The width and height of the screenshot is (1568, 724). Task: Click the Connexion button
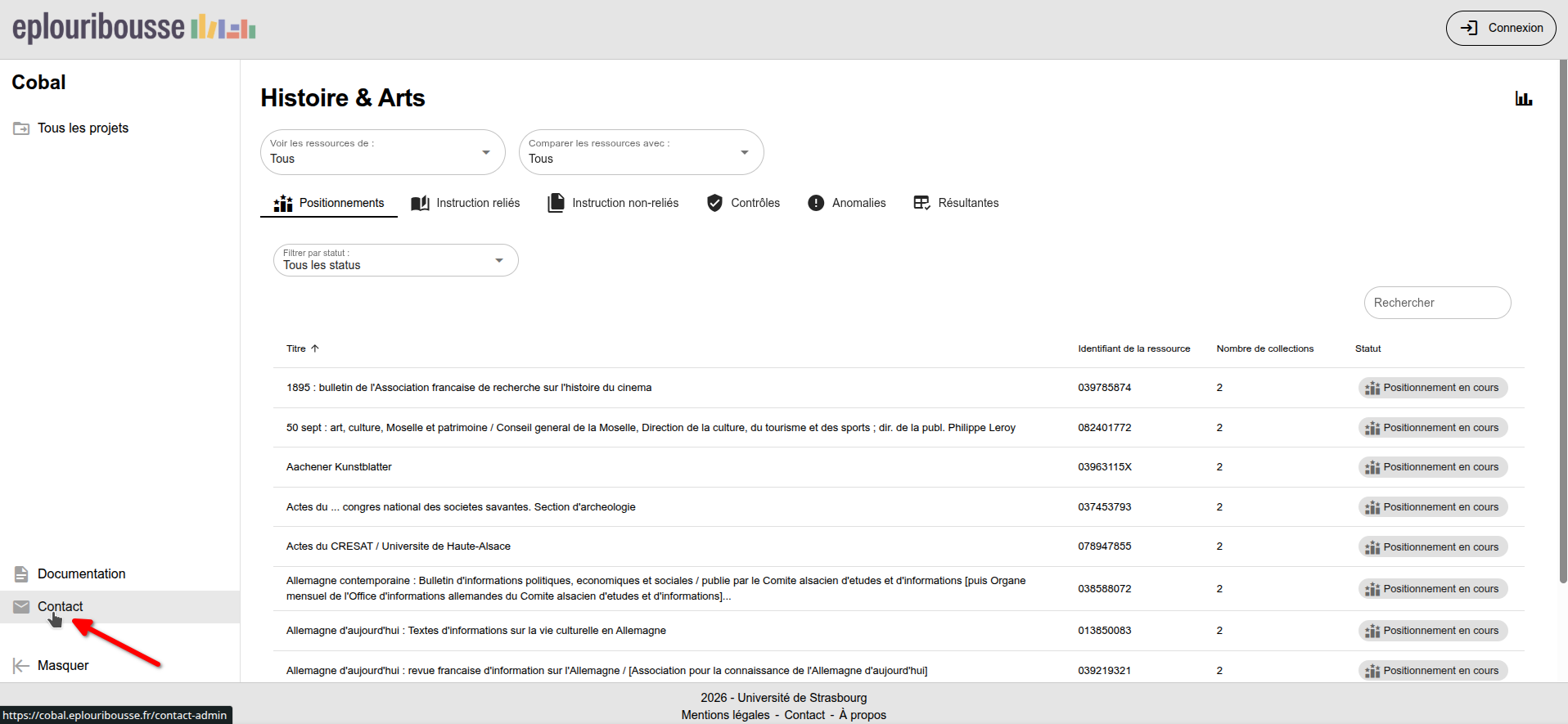pyautogui.click(x=1500, y=28)
